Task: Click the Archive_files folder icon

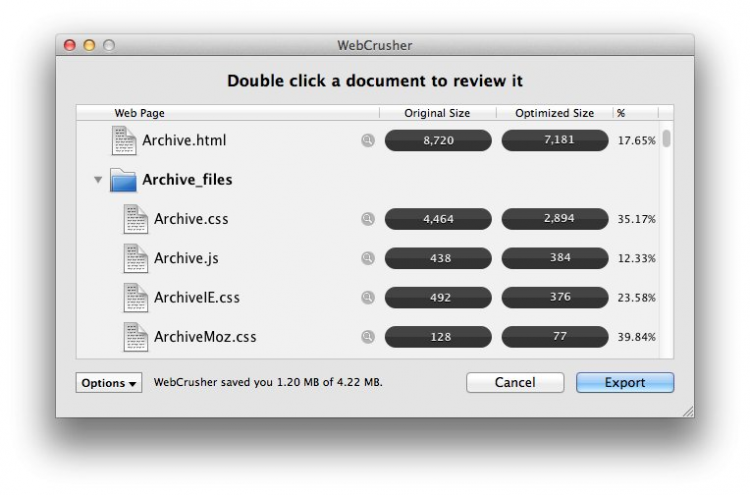Action: pyautogui.click(x=123, y=180)
